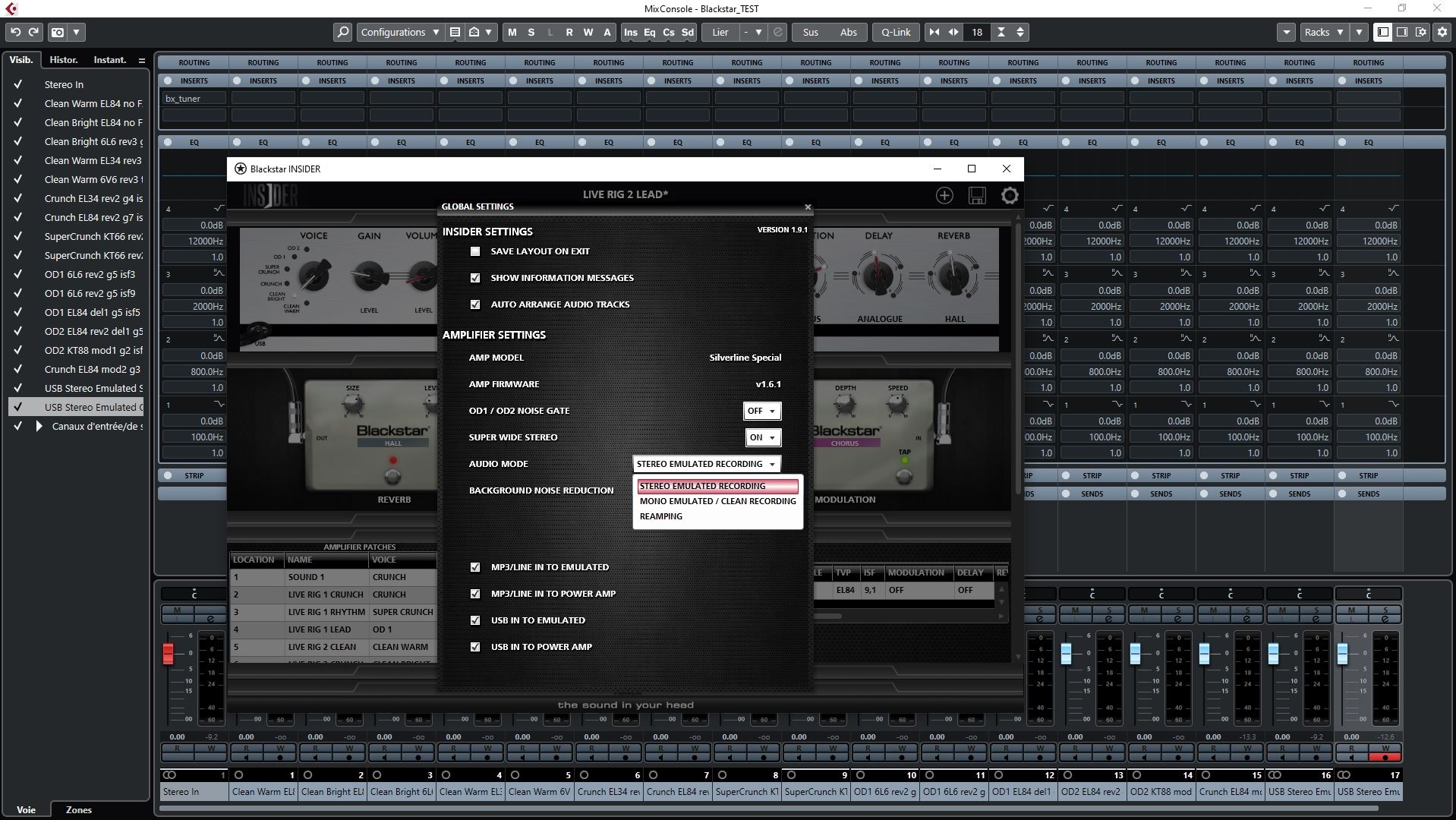1456x820 pixels.
Task: Toggle the R read-automation-all button
Action: pyautogui.click(x=569, y=32)
